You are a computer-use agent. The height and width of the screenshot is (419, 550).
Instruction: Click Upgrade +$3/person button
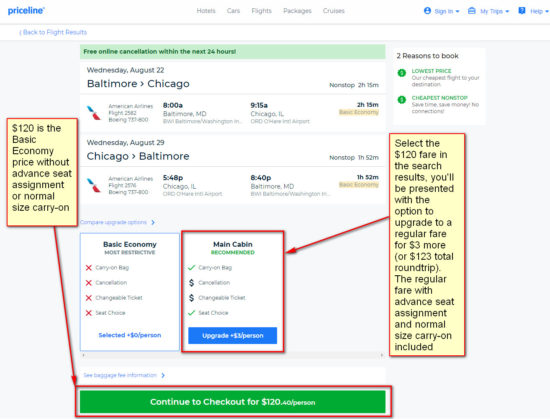coord(233,336)
